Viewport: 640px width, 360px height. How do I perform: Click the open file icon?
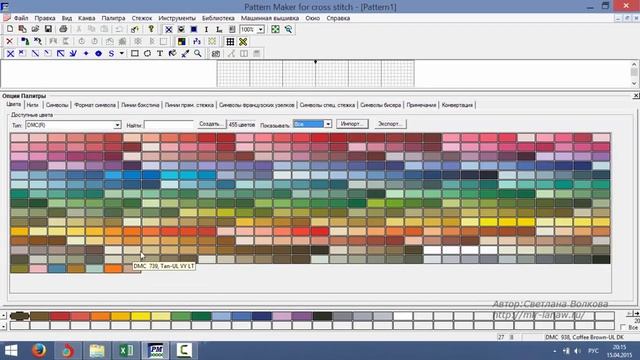click(x=35, y=29)
